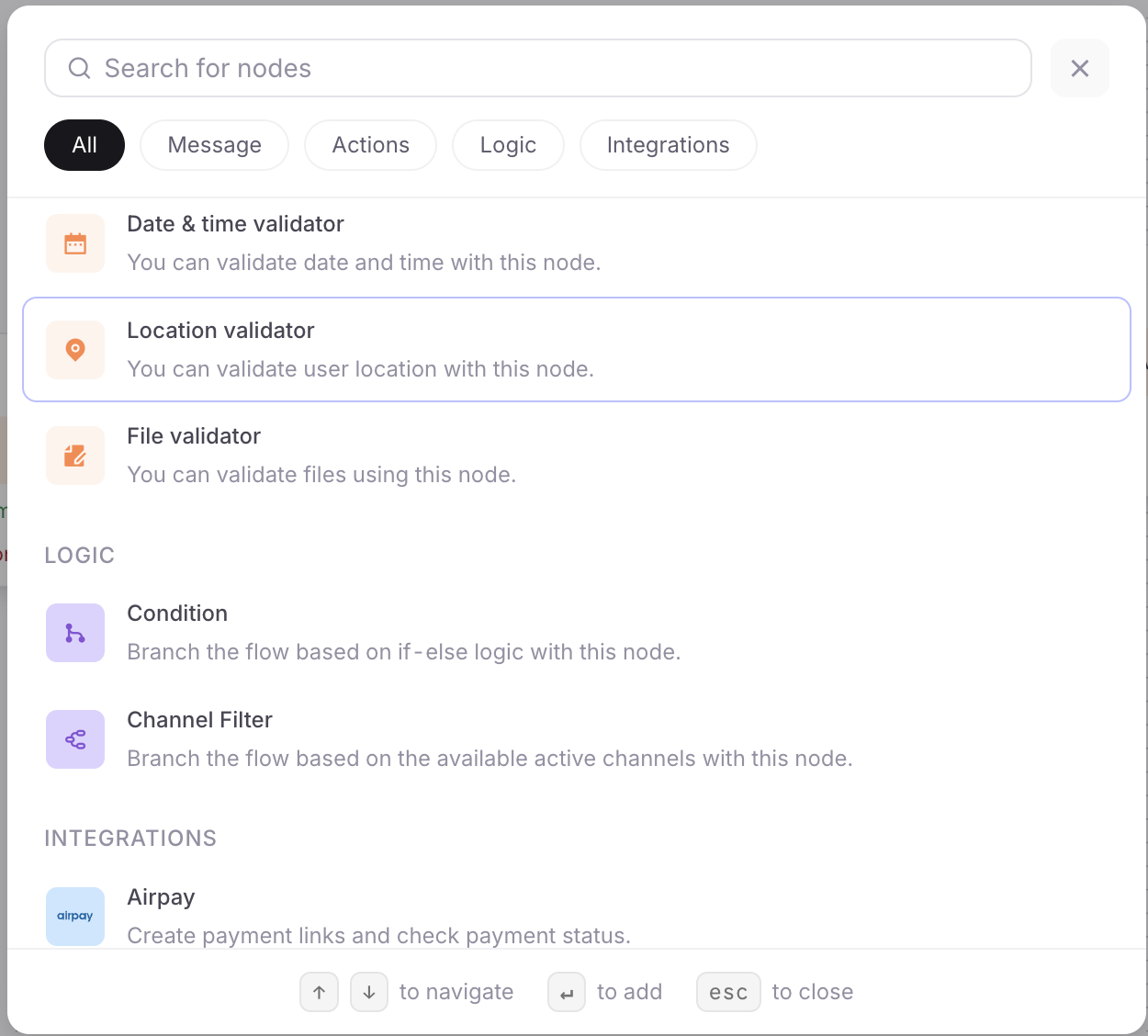This screenshot has width=1148, height=1036.
Task: Click 'You can validate user location' description
Action: pos(360,369)
